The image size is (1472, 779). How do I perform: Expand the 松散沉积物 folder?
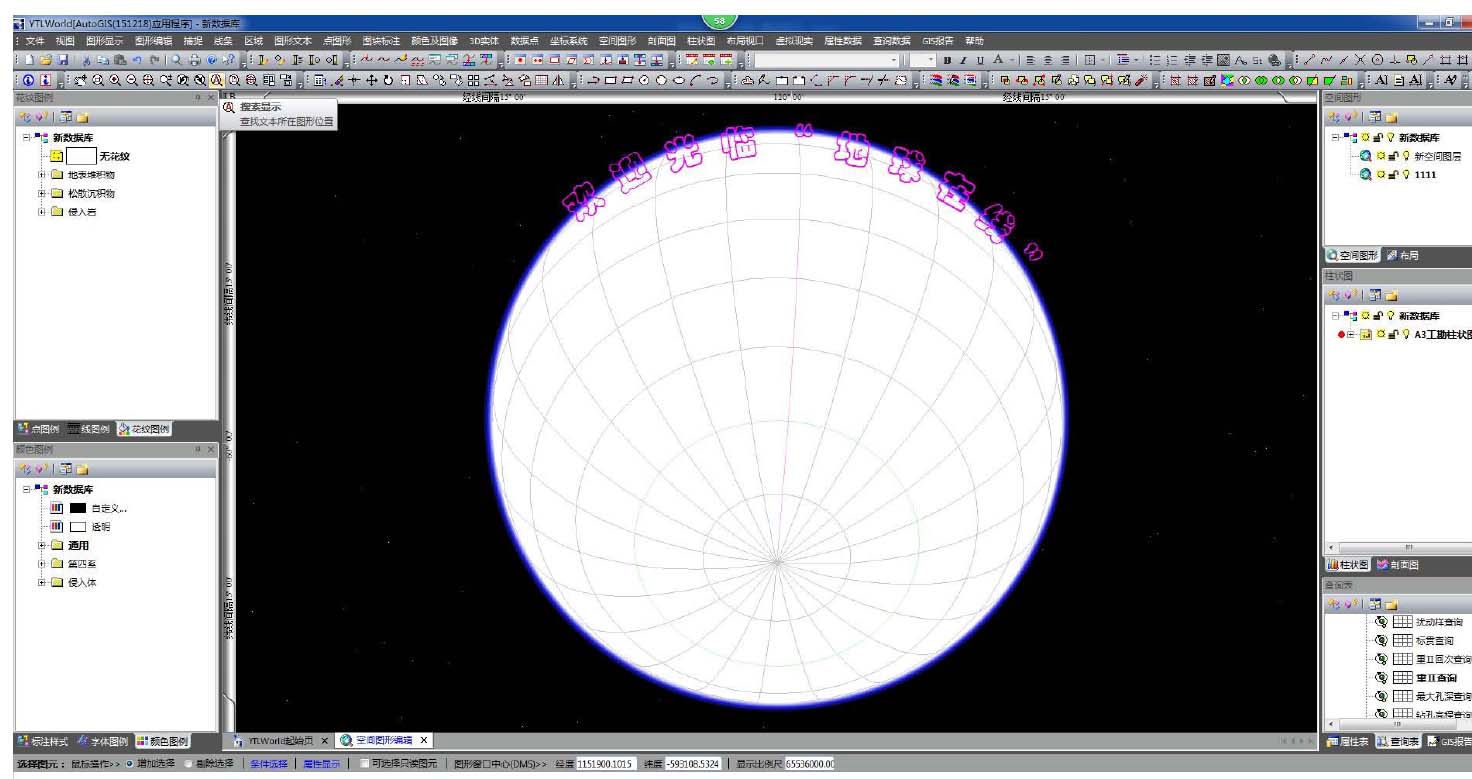42,193
